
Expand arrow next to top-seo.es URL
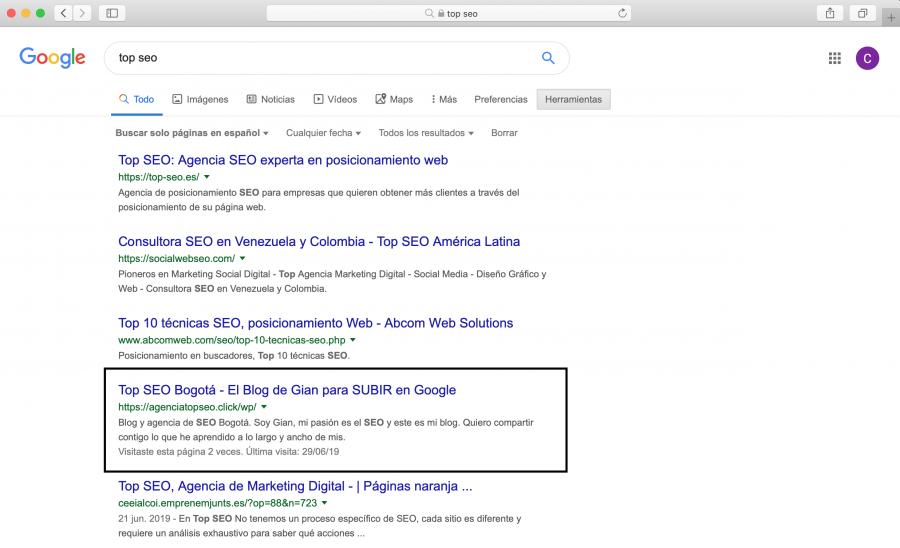207,176
